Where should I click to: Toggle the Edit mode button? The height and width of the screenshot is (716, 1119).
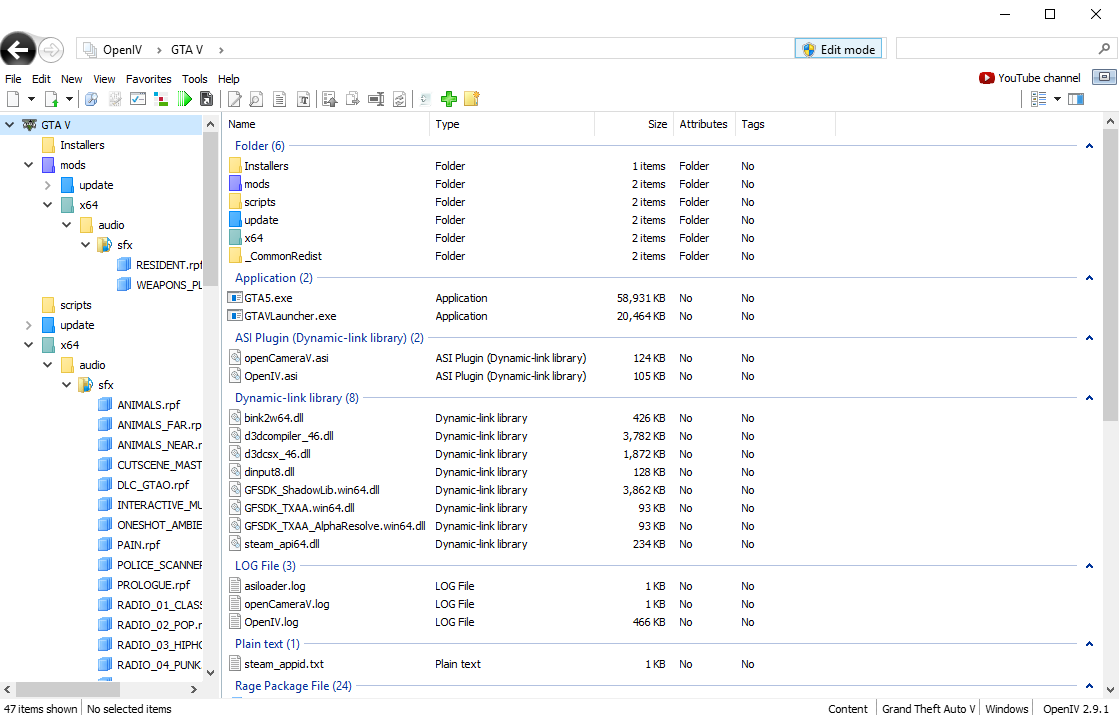(838, 49)
